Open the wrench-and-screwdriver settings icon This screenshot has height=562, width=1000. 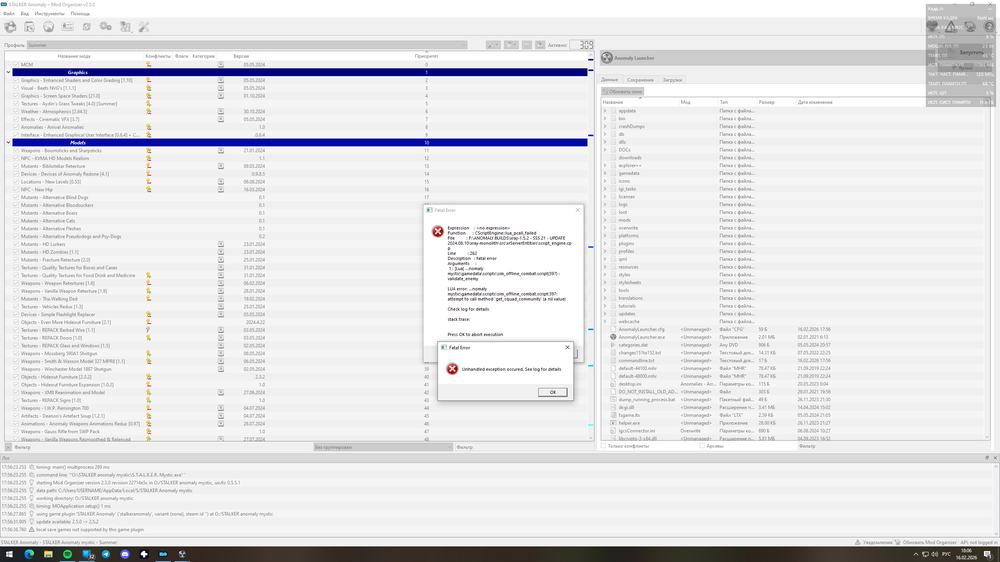click(143, 27)
